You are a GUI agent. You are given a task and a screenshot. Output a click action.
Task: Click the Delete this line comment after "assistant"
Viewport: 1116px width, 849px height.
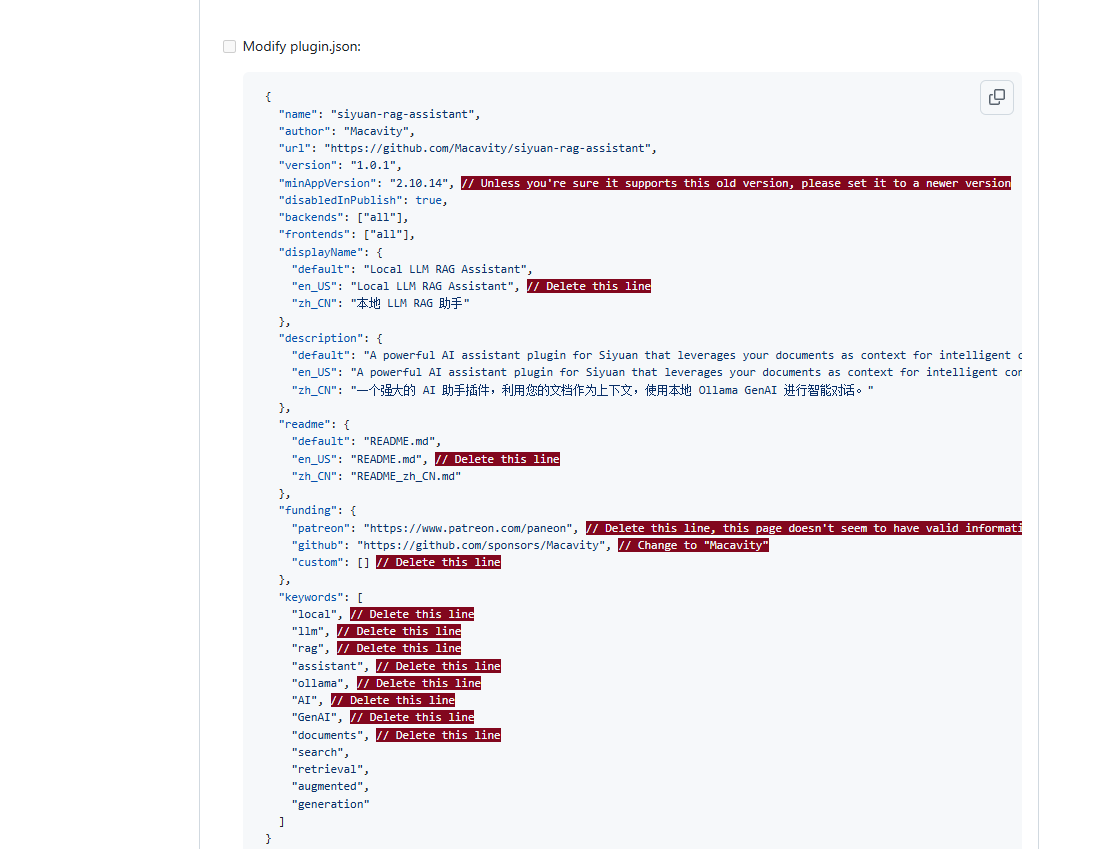[438, 666]
